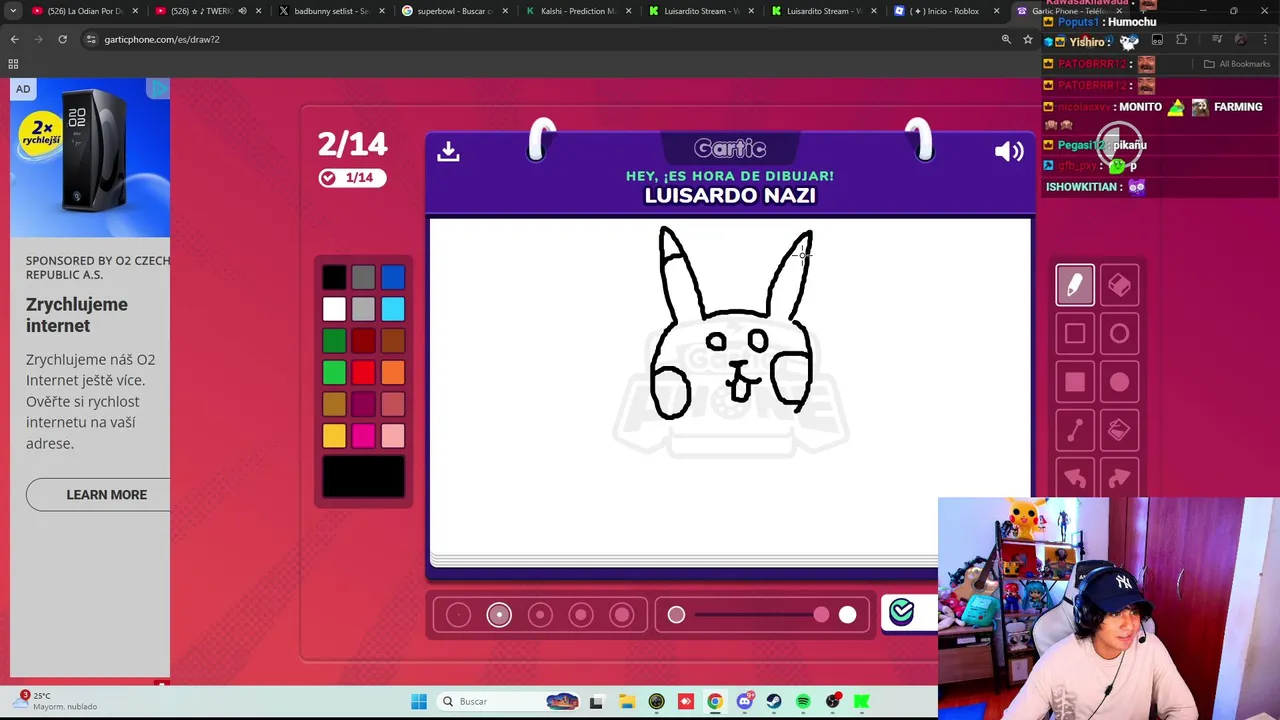Pick the dark gray color swatch
This screenshot has height=720, width=1280.
363,277
